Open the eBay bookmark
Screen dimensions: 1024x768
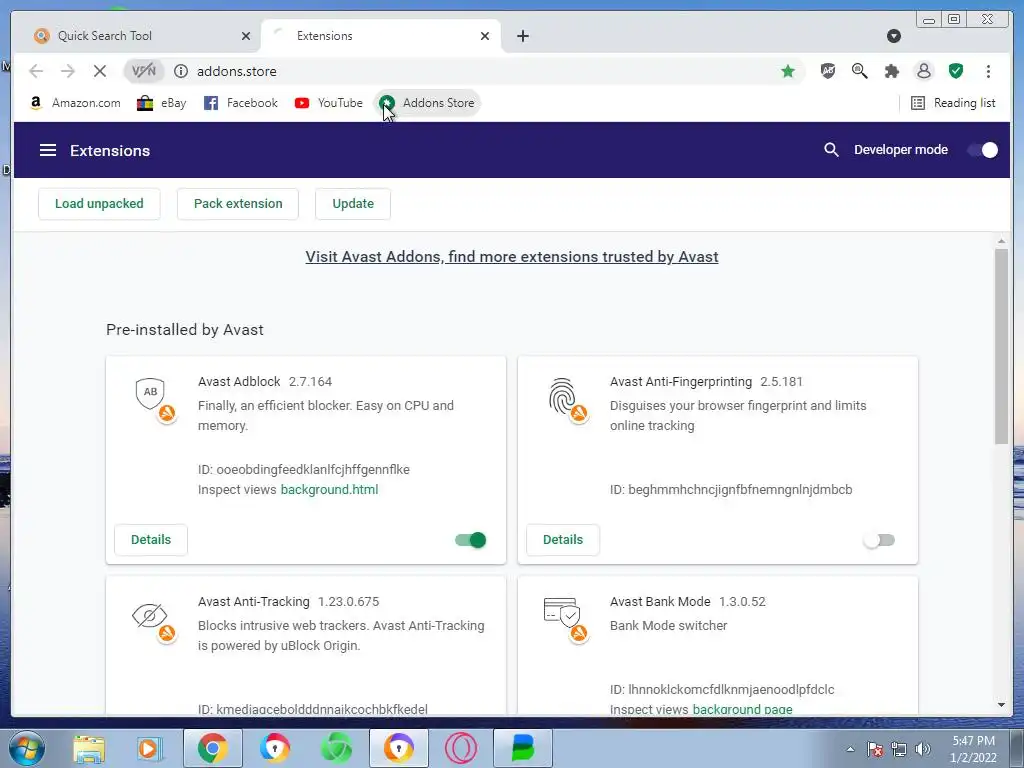pos(161,103)
